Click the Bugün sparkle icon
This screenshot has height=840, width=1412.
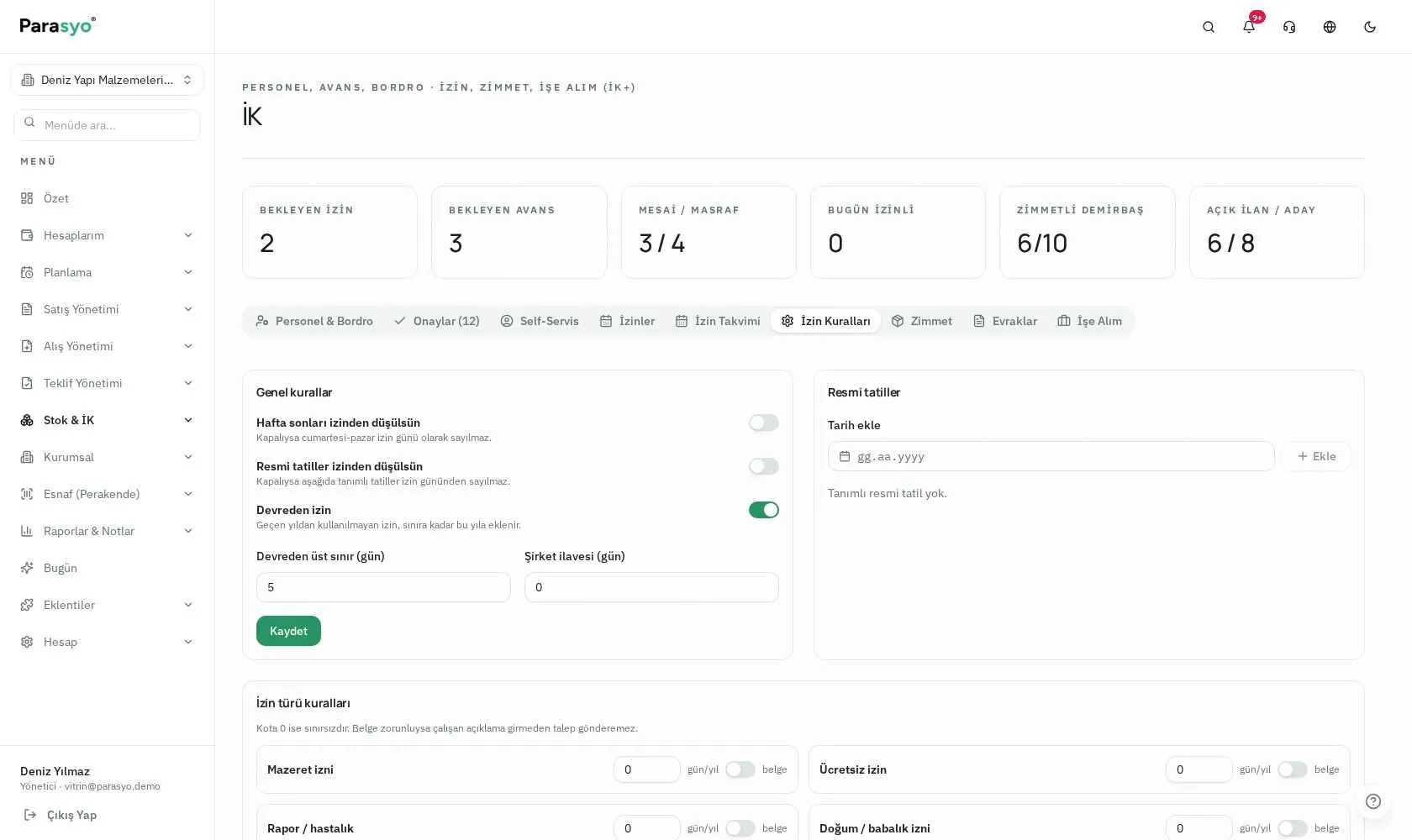(x=27, y=568)
